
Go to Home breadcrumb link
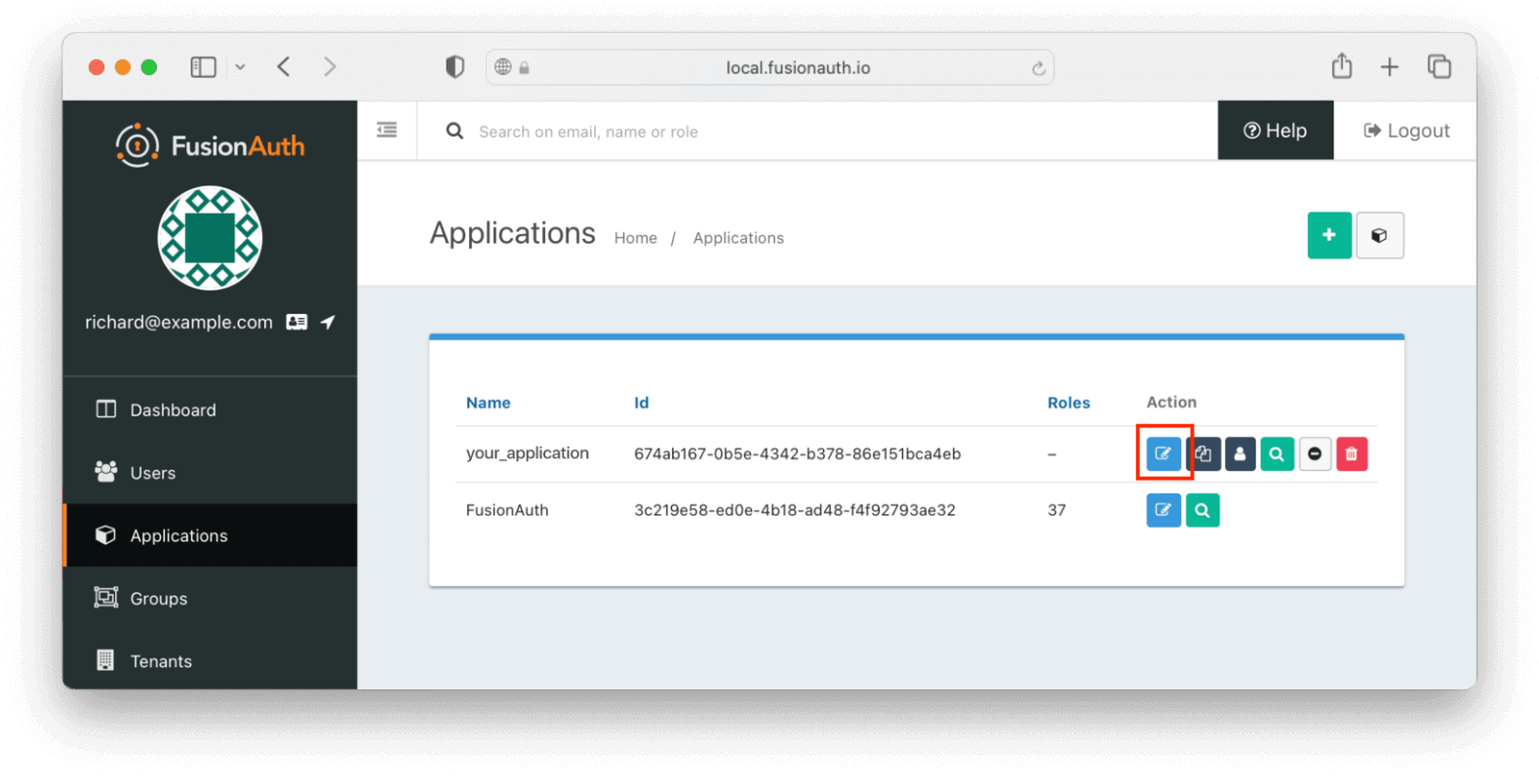635,238
